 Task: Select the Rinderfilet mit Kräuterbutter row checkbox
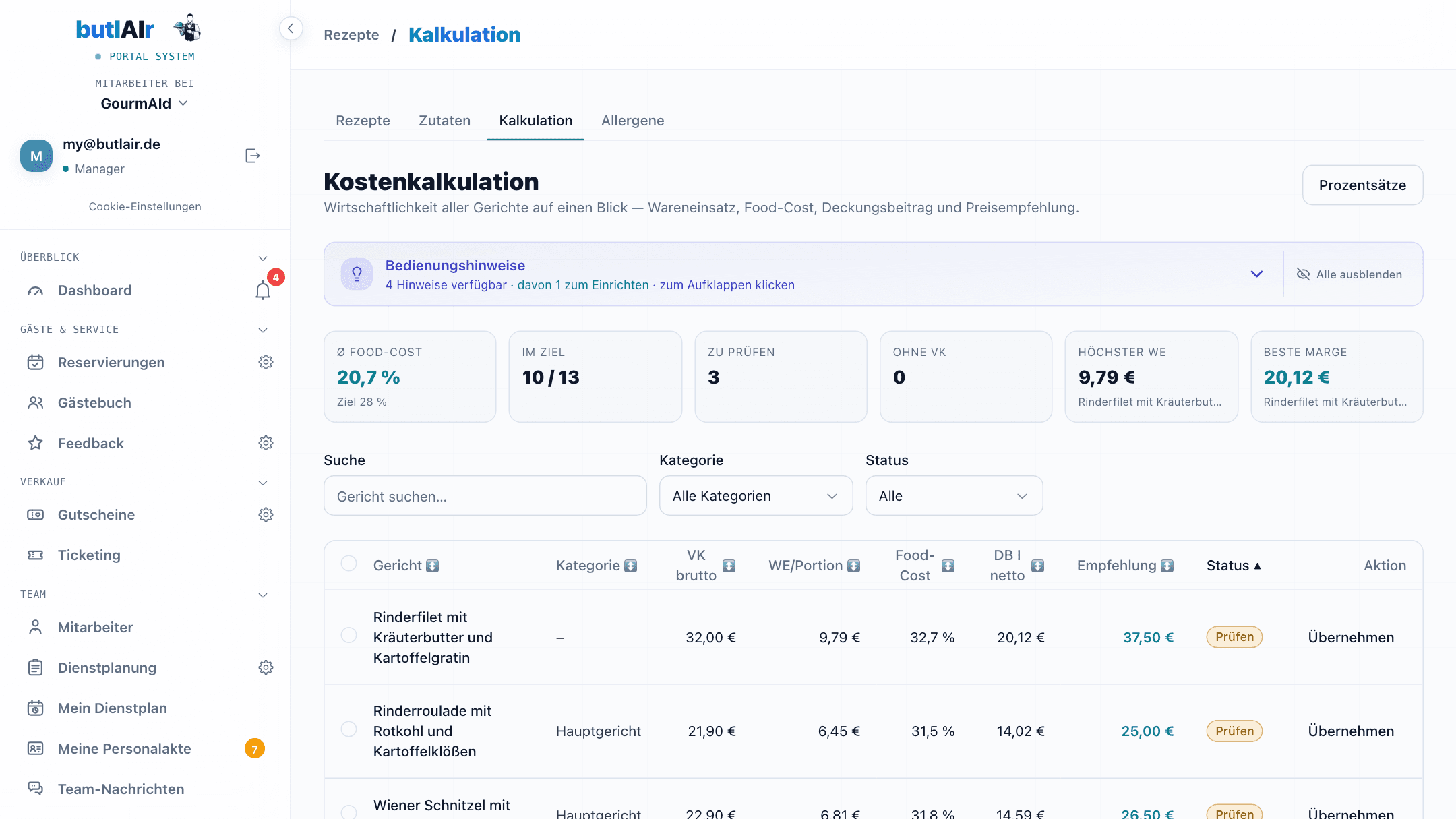click(x=348, y=635)
